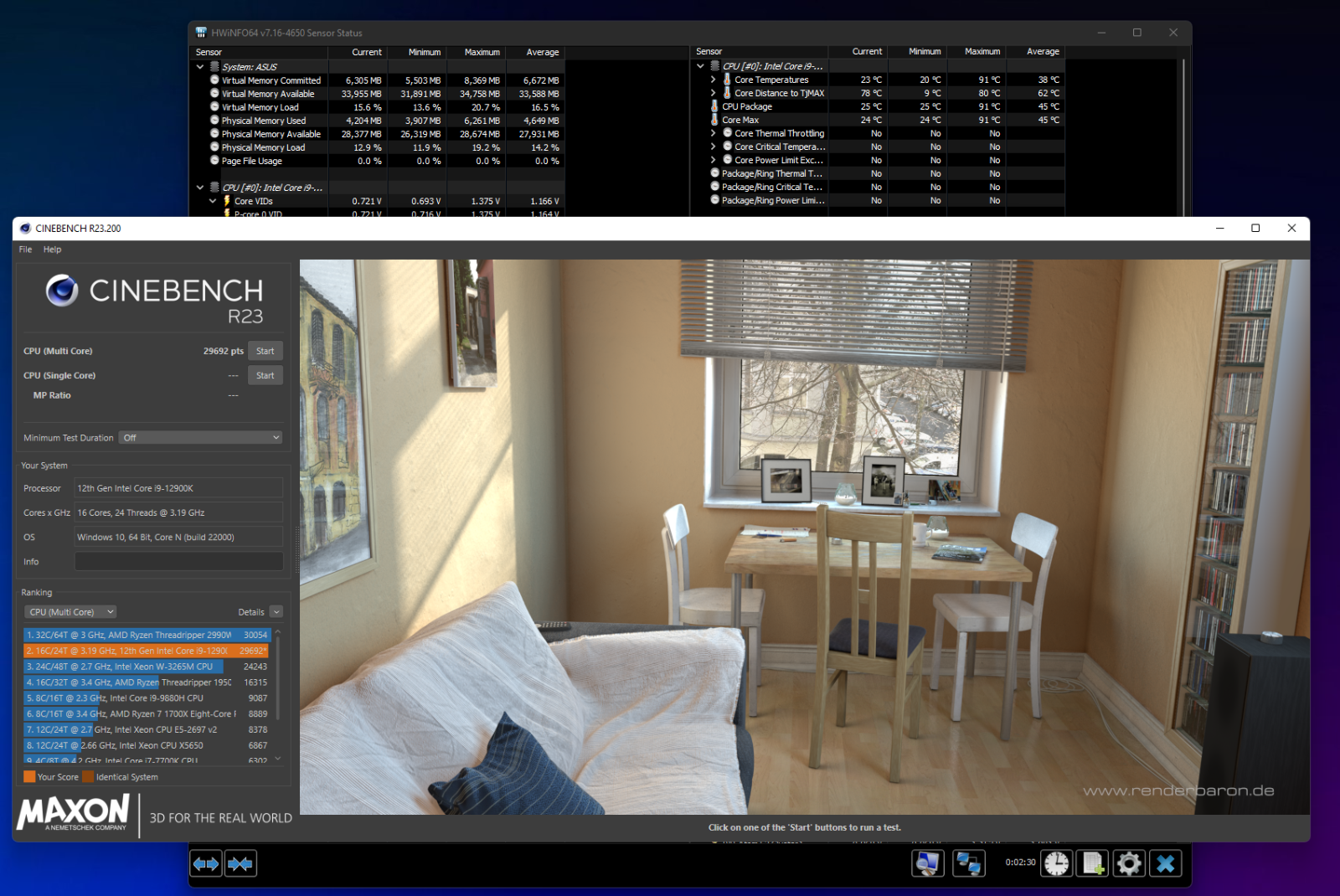Toggle the Details arrow in Ranking
This screenshot has width=1340, height=896.
[x=276, y=612]
